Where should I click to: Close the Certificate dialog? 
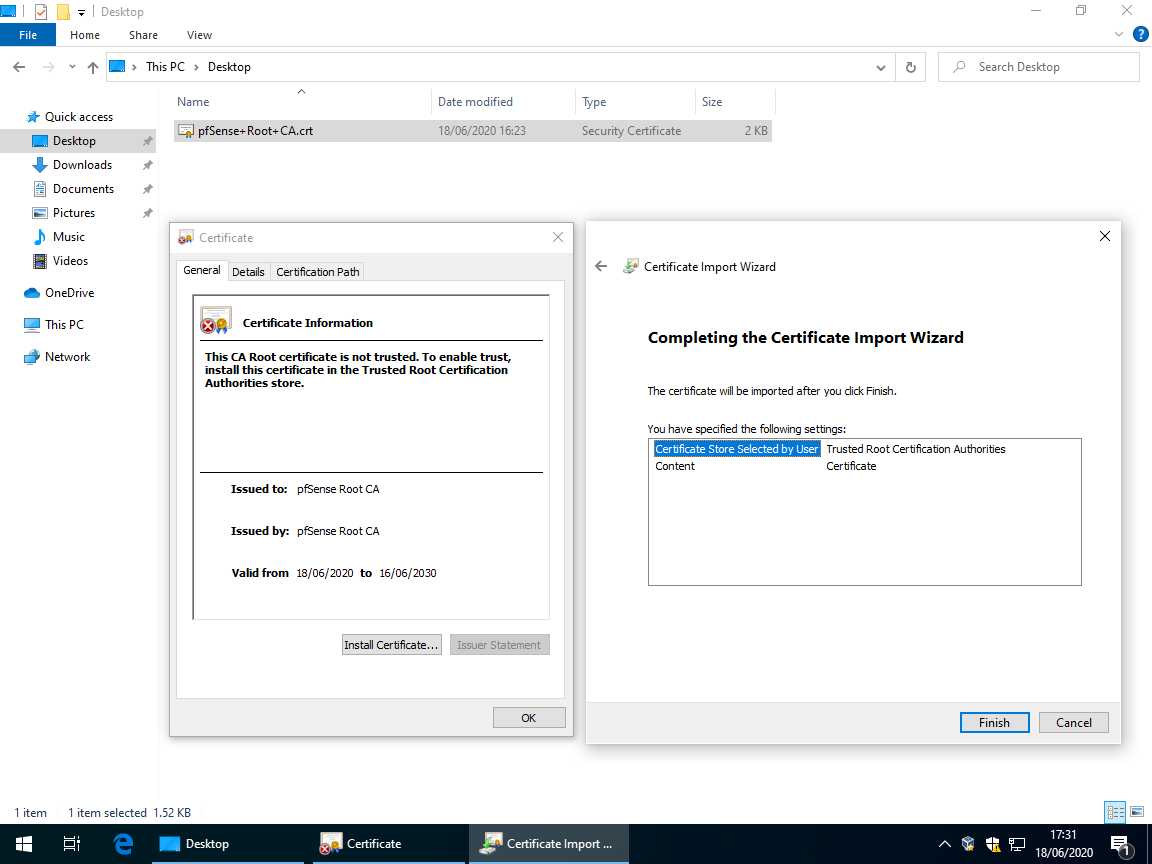click(x=558, y=237)
